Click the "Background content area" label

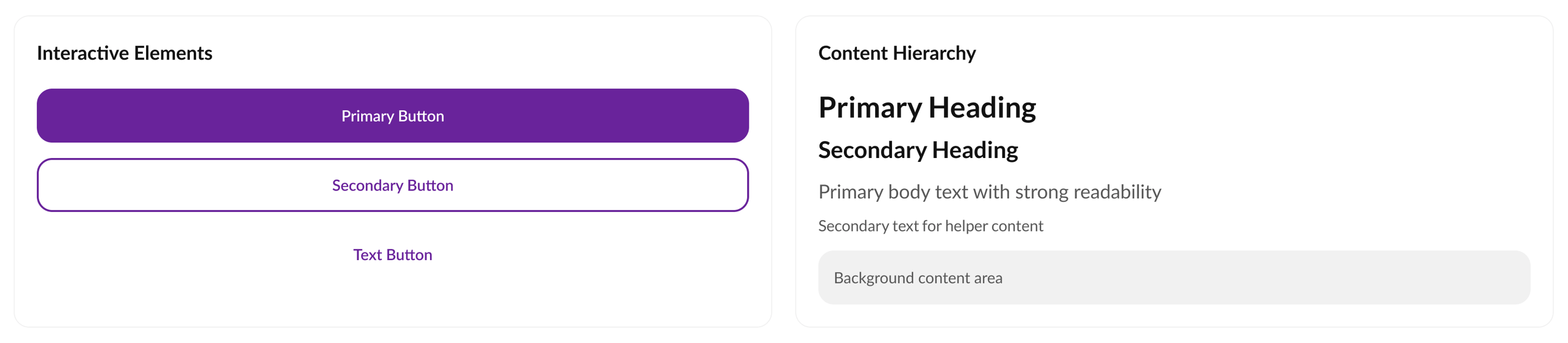917,279
